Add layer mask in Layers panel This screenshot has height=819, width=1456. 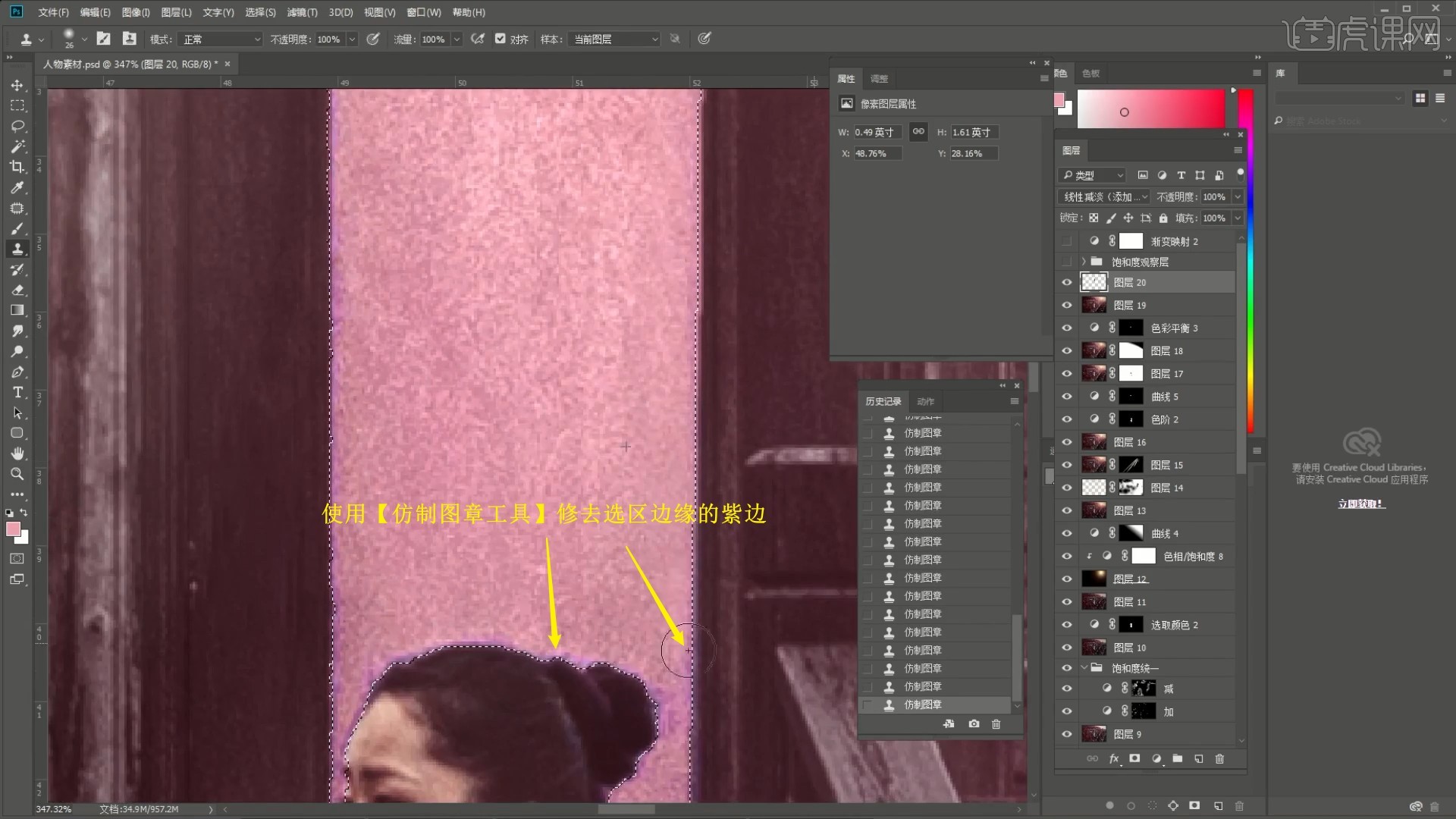tap(1134, 758)
